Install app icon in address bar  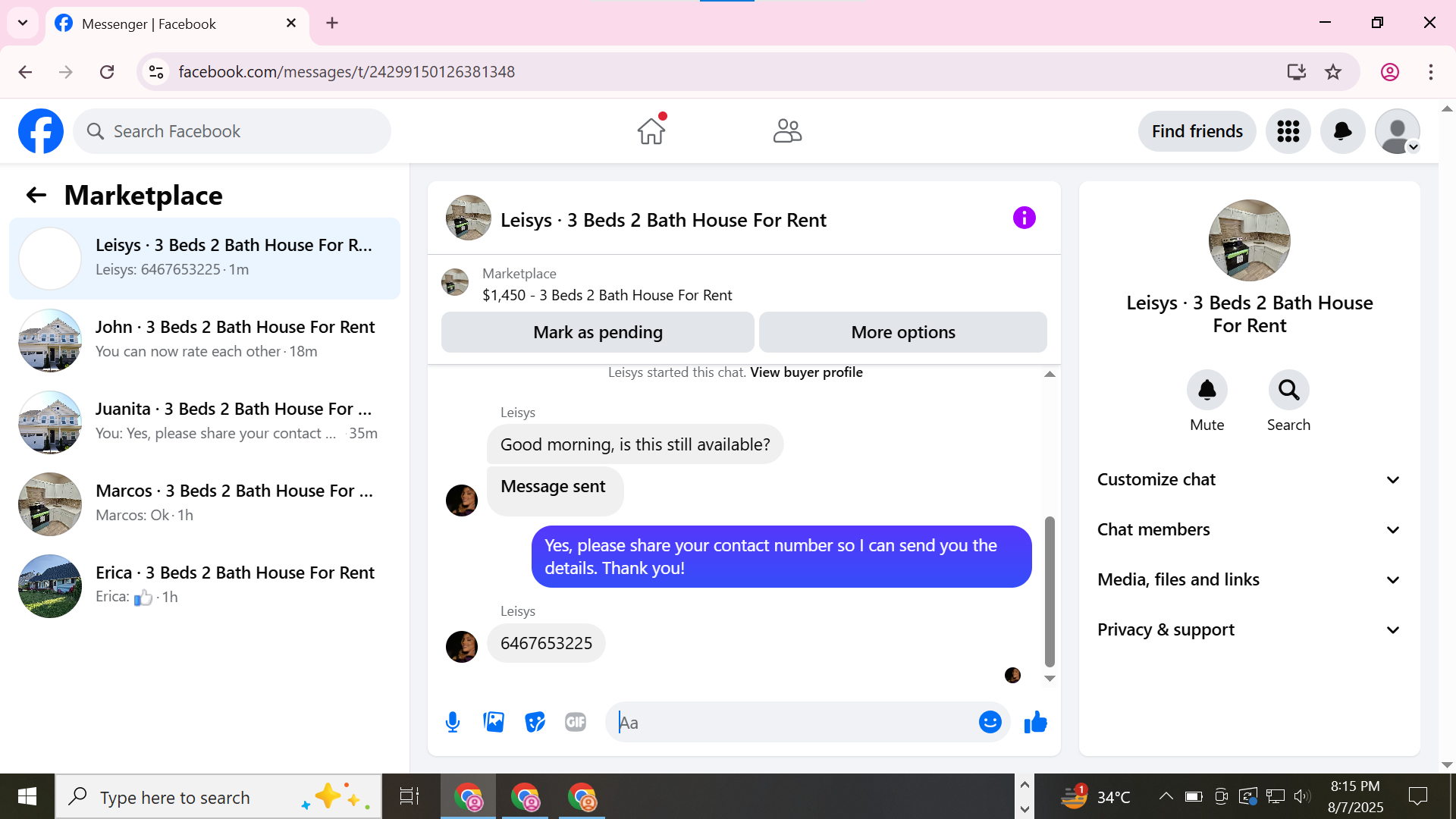1297,72
